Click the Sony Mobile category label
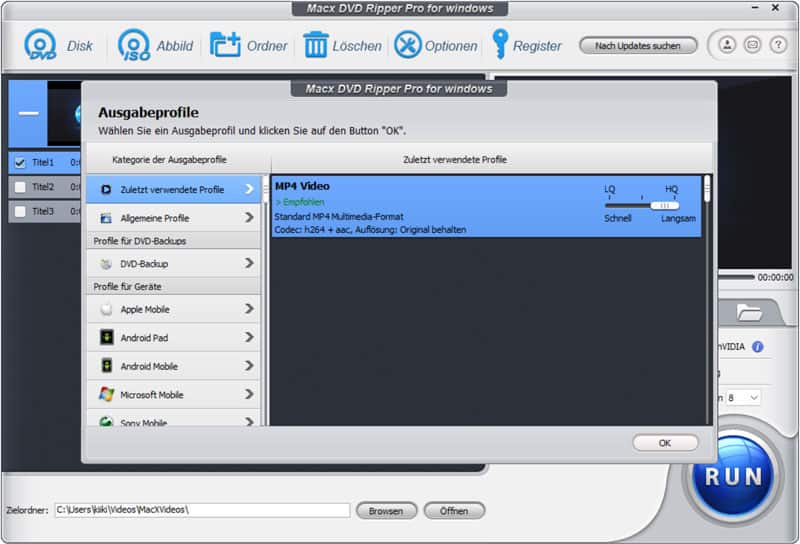The width and height of the screenshot is (800, 544). point(143,422)
